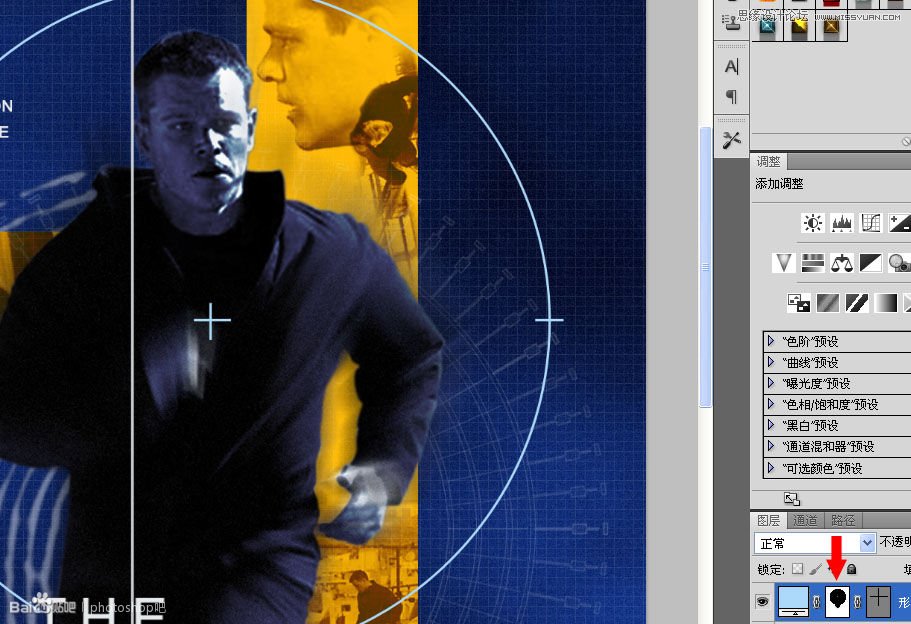Create an Exposure adjustment

(898, 222)
